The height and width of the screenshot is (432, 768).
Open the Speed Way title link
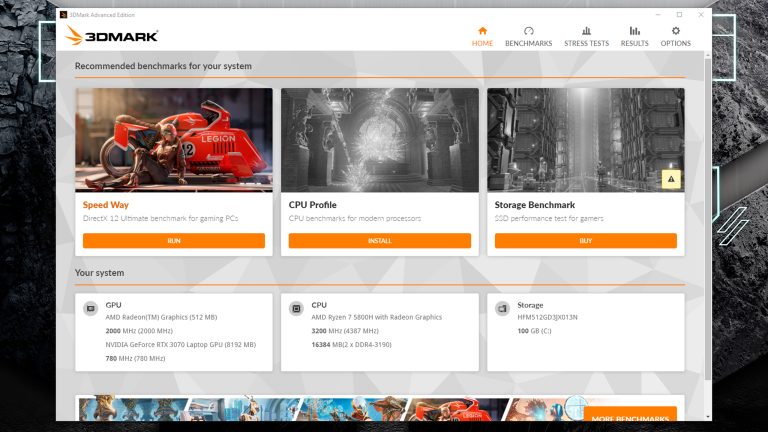106,205
